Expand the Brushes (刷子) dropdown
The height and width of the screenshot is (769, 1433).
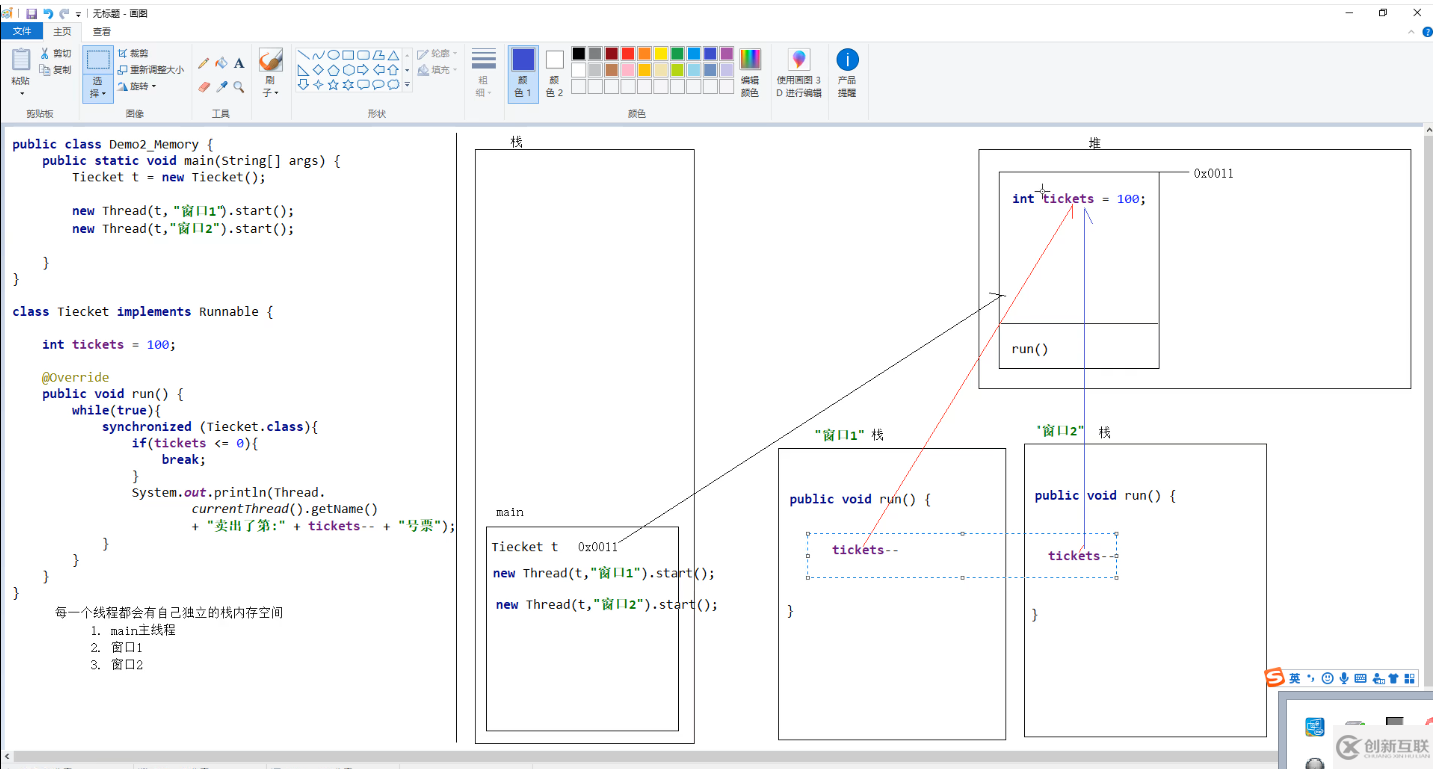270,92
